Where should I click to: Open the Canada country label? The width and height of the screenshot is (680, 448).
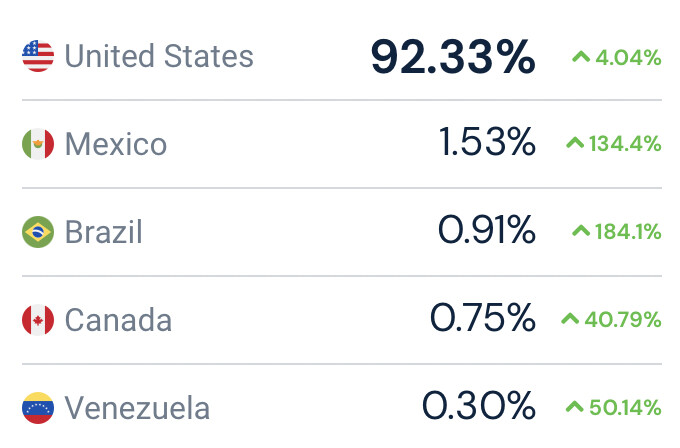pyautogui.click(x=118, y=320)
